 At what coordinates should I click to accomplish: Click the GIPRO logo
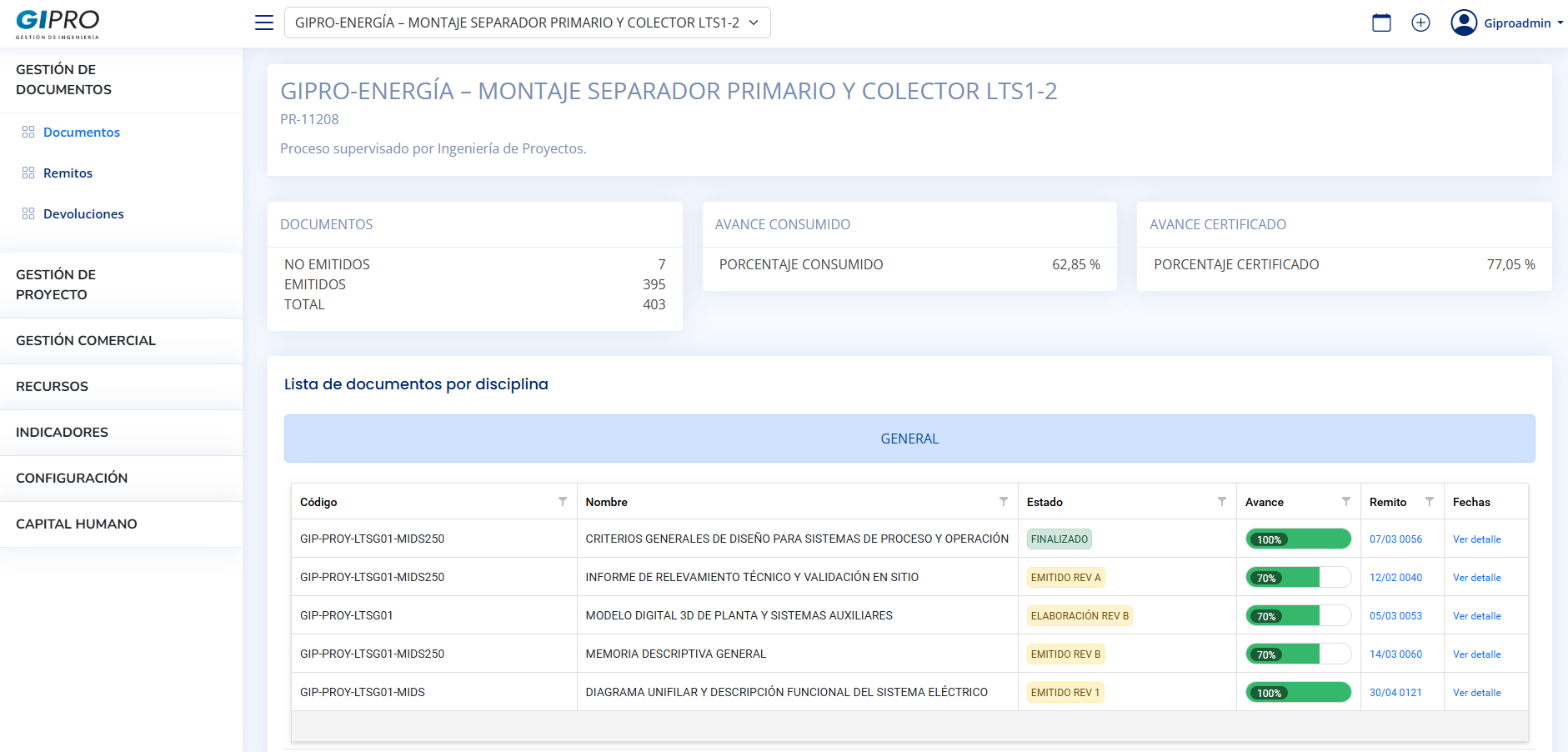(58, 23)
